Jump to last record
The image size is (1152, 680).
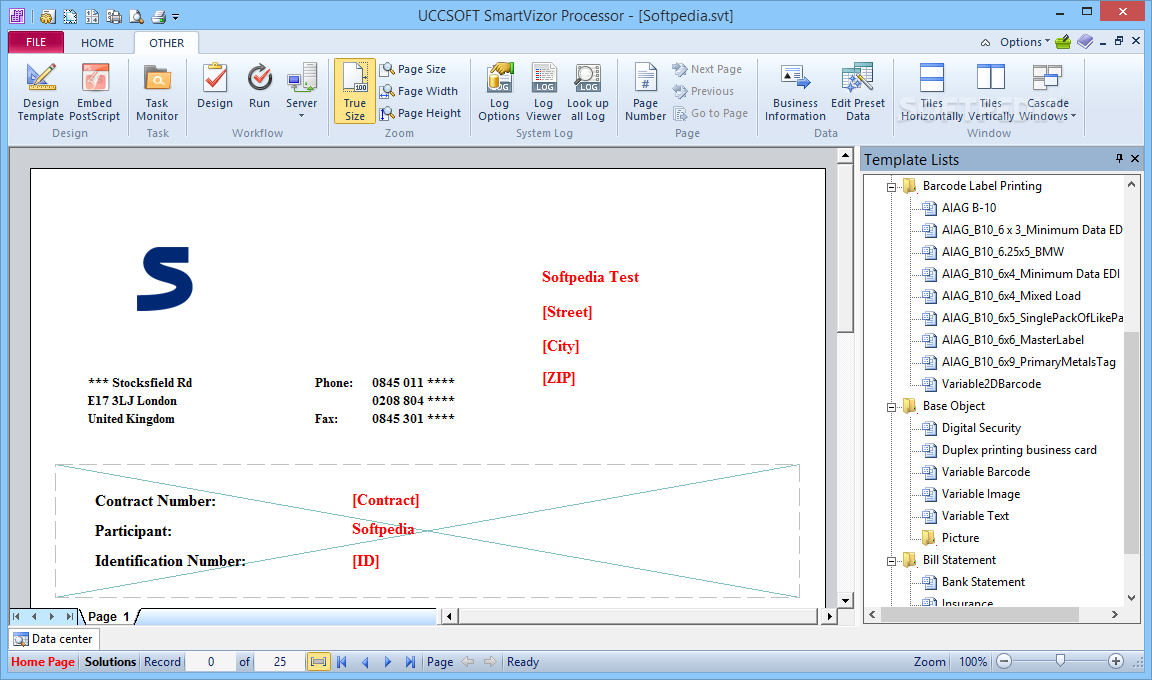[411, 662]
